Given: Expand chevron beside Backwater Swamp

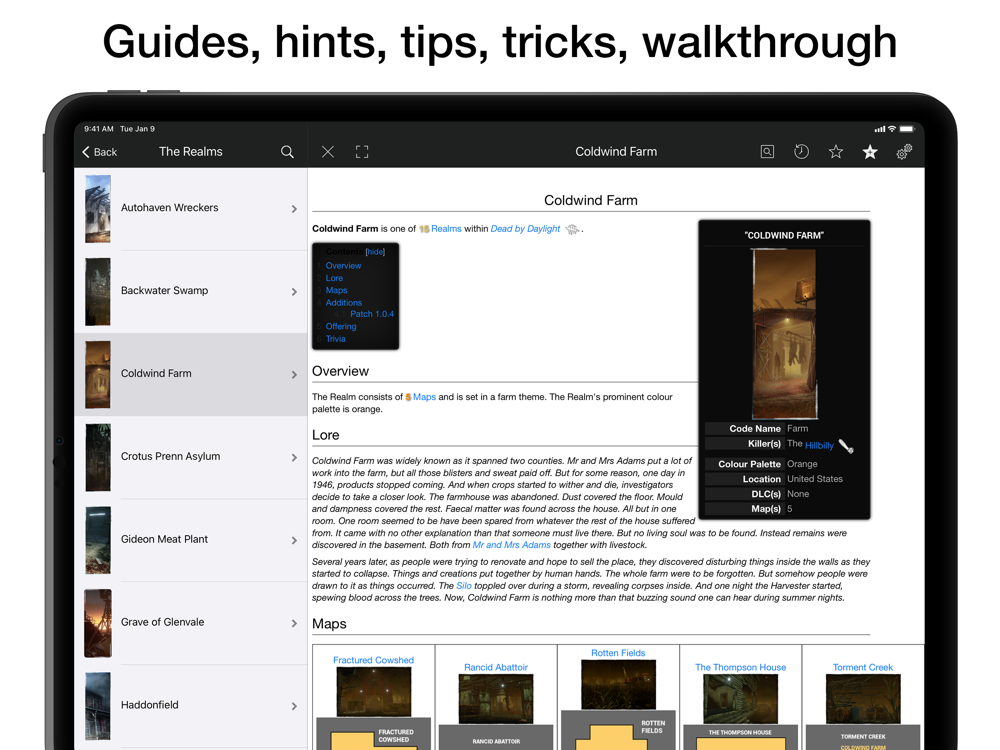Looking at the screenshot, I should (x=294, y=291).
